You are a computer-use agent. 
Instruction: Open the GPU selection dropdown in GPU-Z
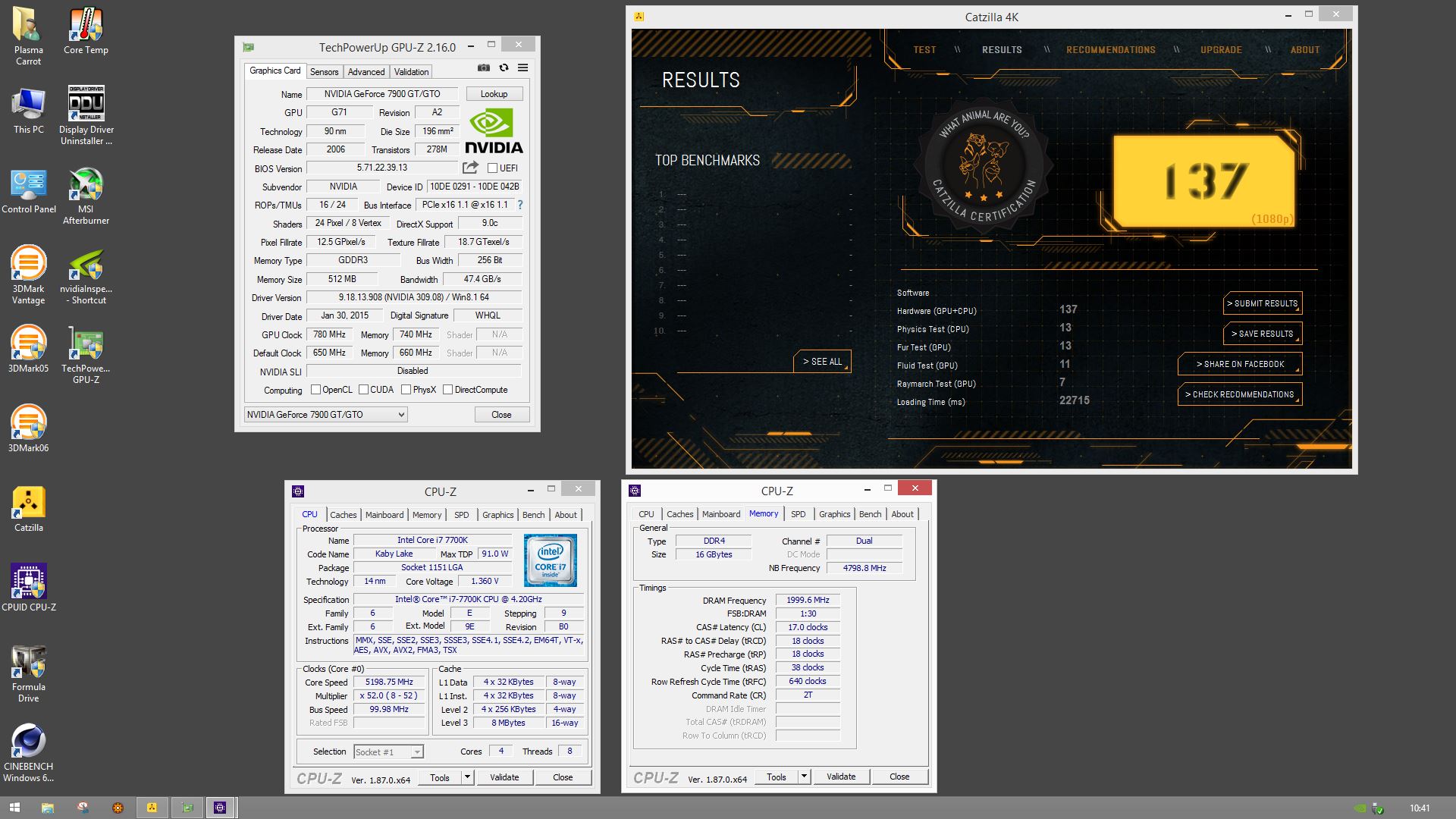click(326, 415)
